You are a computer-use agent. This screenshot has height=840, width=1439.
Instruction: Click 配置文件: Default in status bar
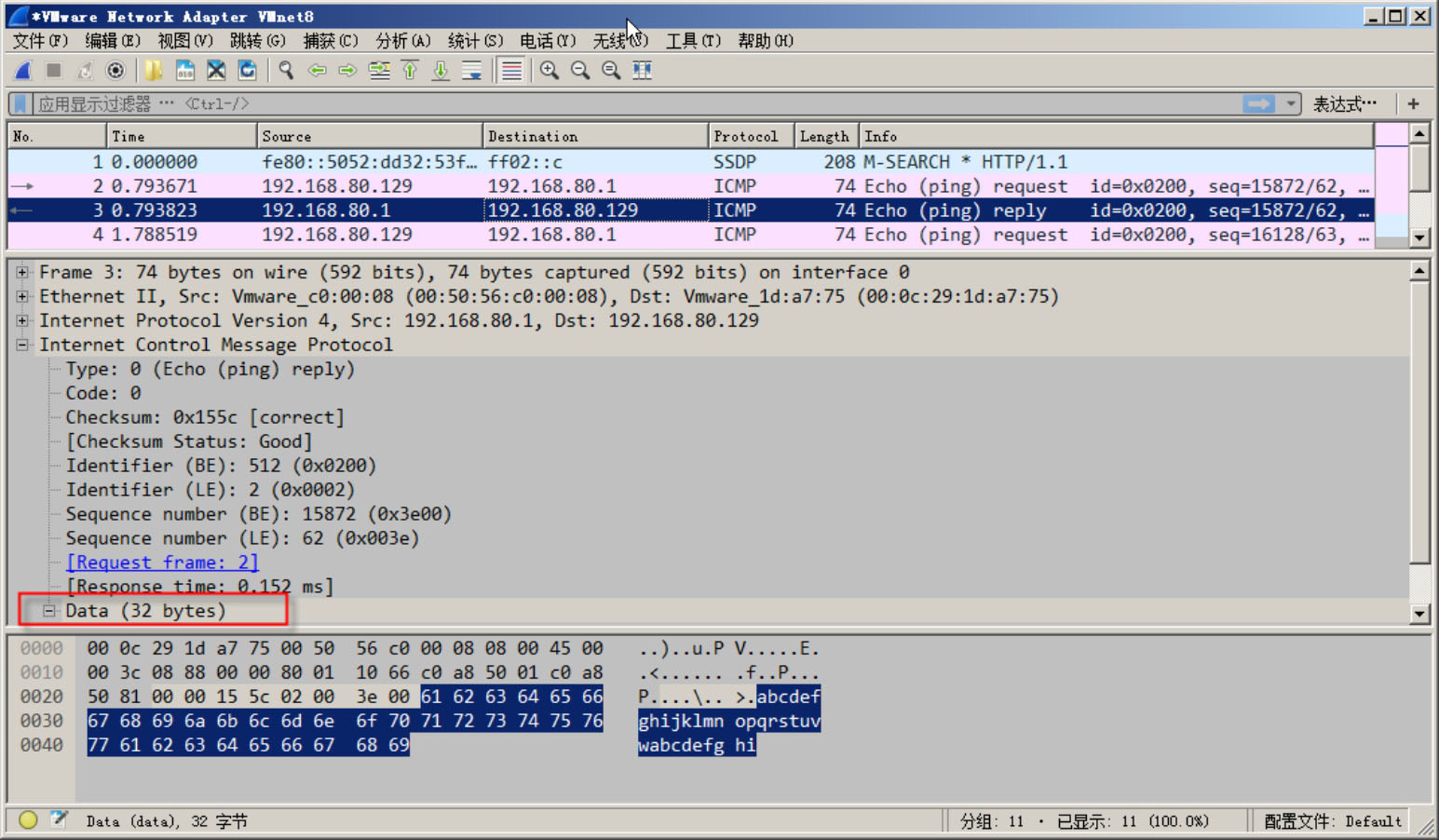click(1332, 821)
